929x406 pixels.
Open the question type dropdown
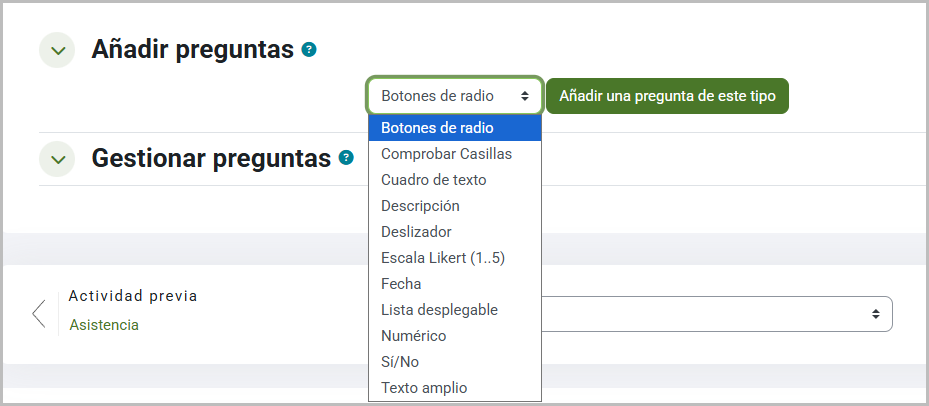pyautogui.click(x=455, y=96)
